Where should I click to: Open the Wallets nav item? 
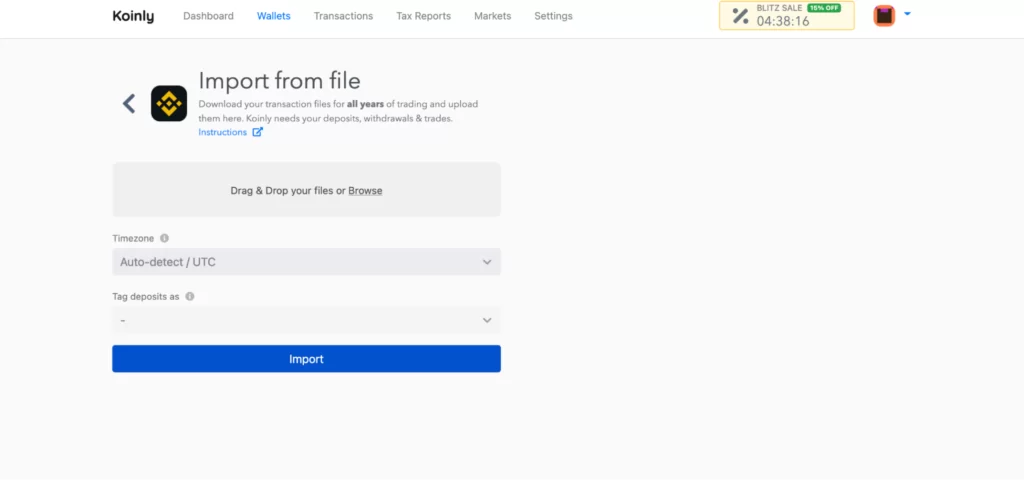(274, 16)
